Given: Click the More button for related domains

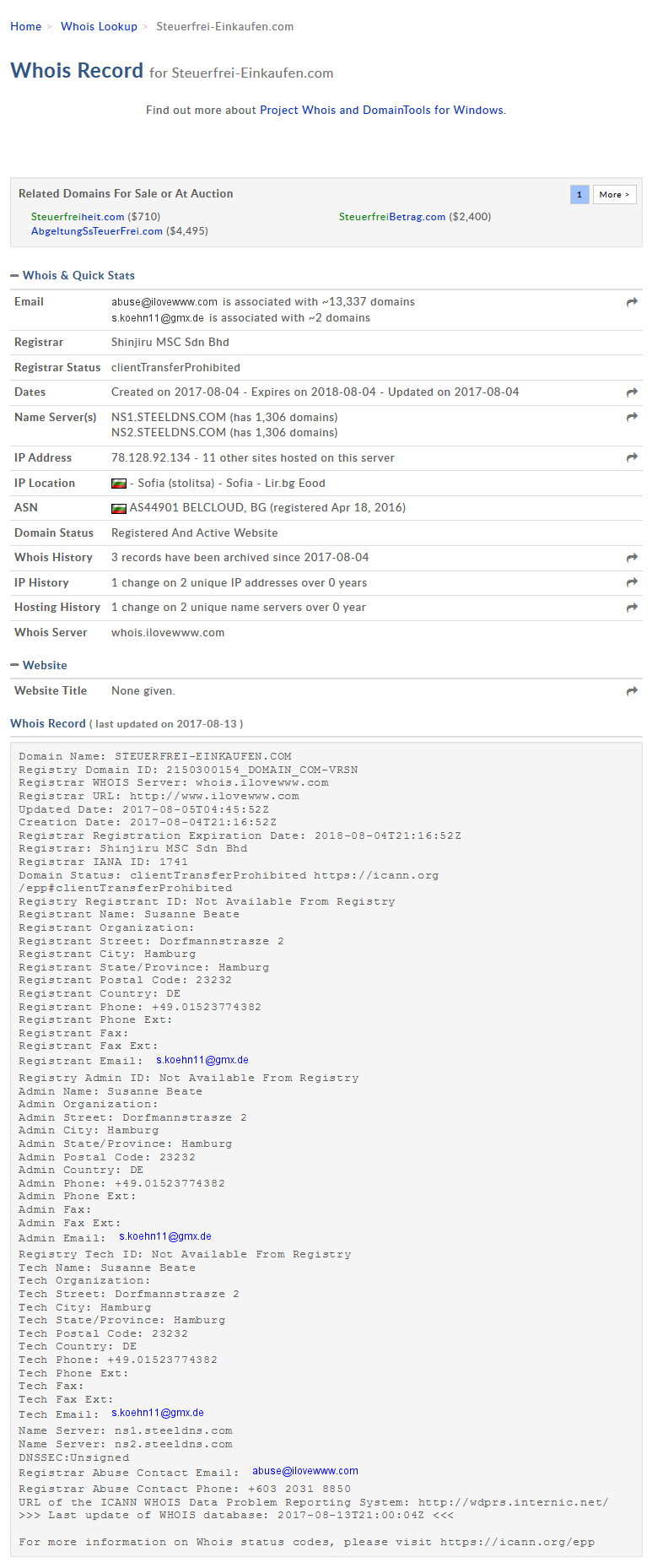Looking at the screenshot, I should click(614, 195).
